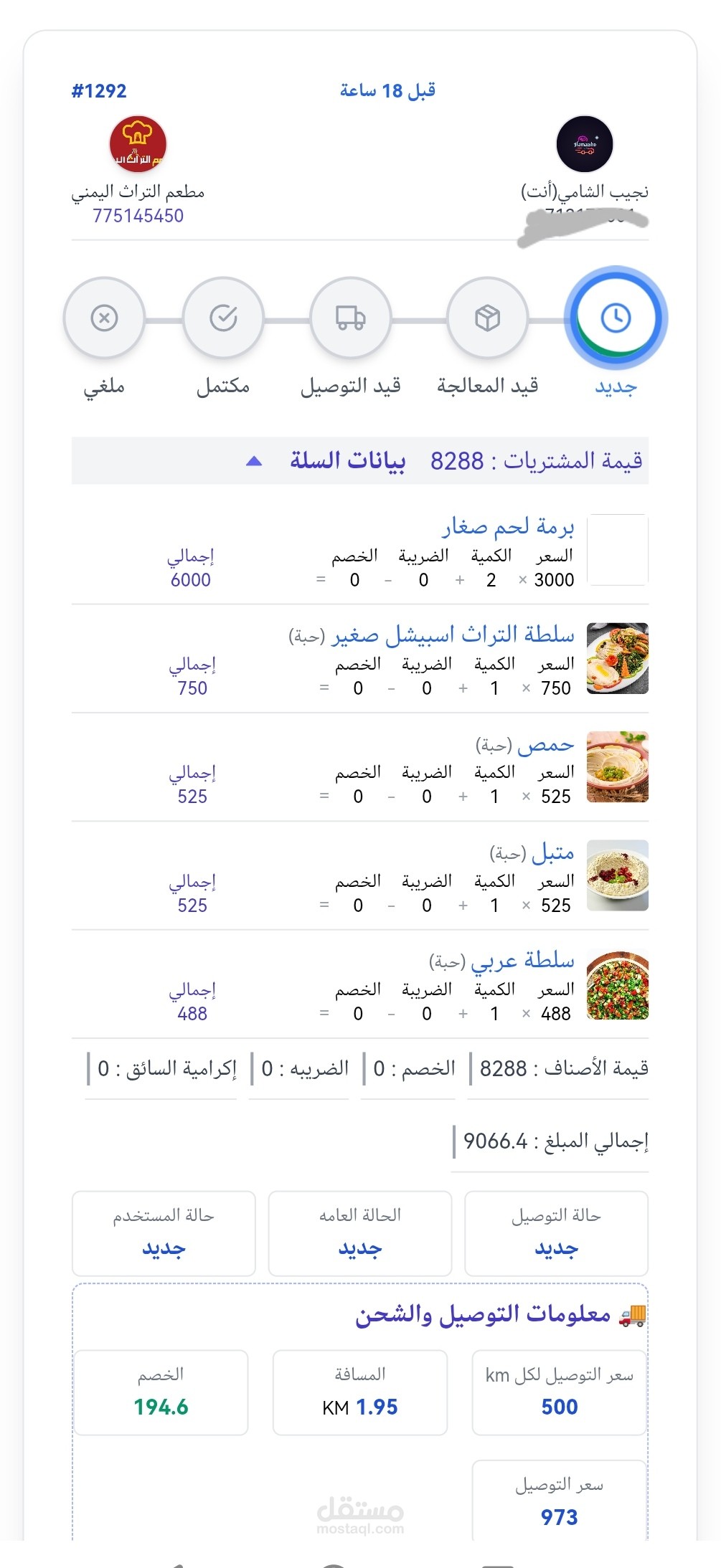Open the delivery status card
This screenshot has width=721, height=1568.
tap(556, 1233)
